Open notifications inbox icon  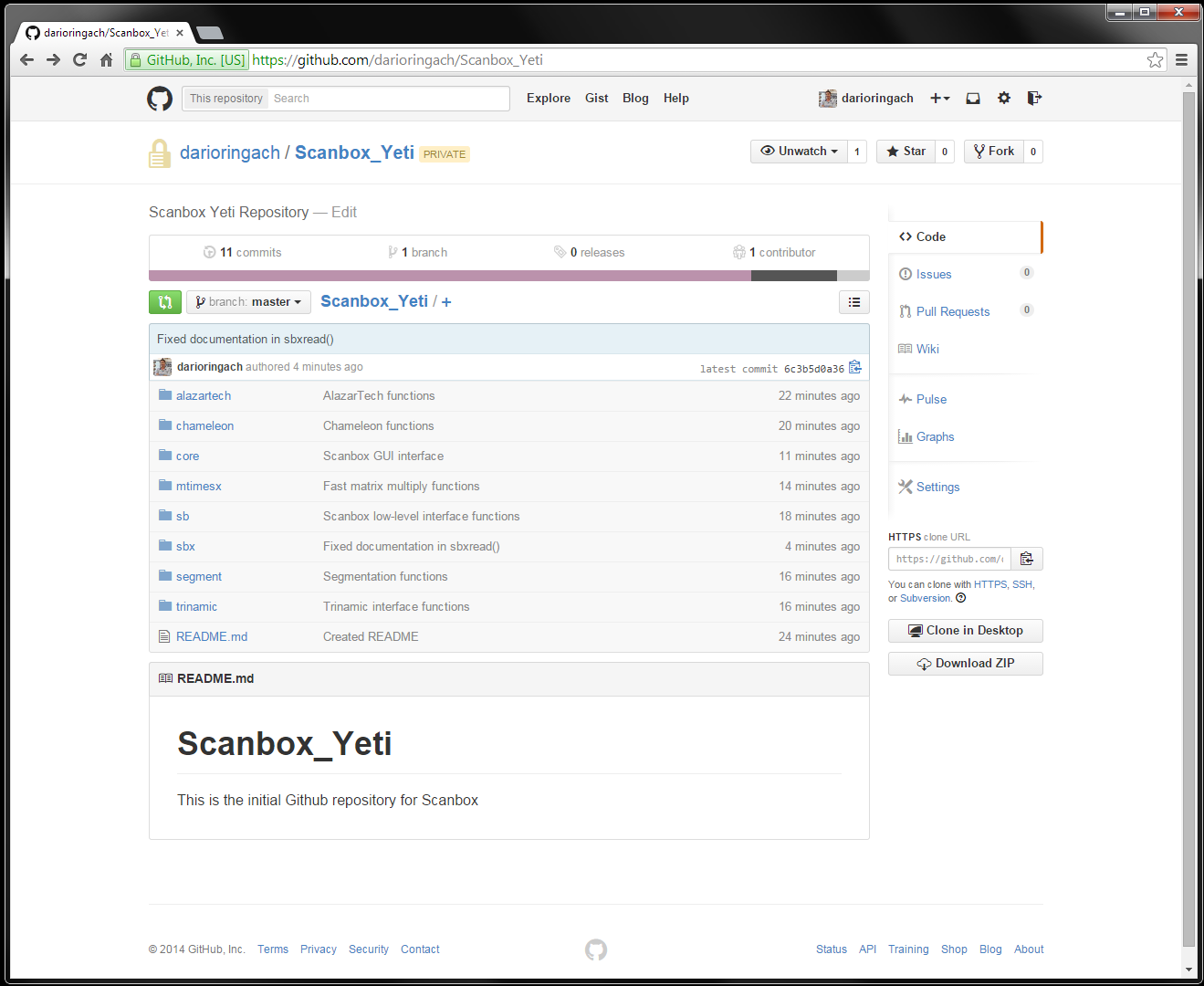(973, 99)
